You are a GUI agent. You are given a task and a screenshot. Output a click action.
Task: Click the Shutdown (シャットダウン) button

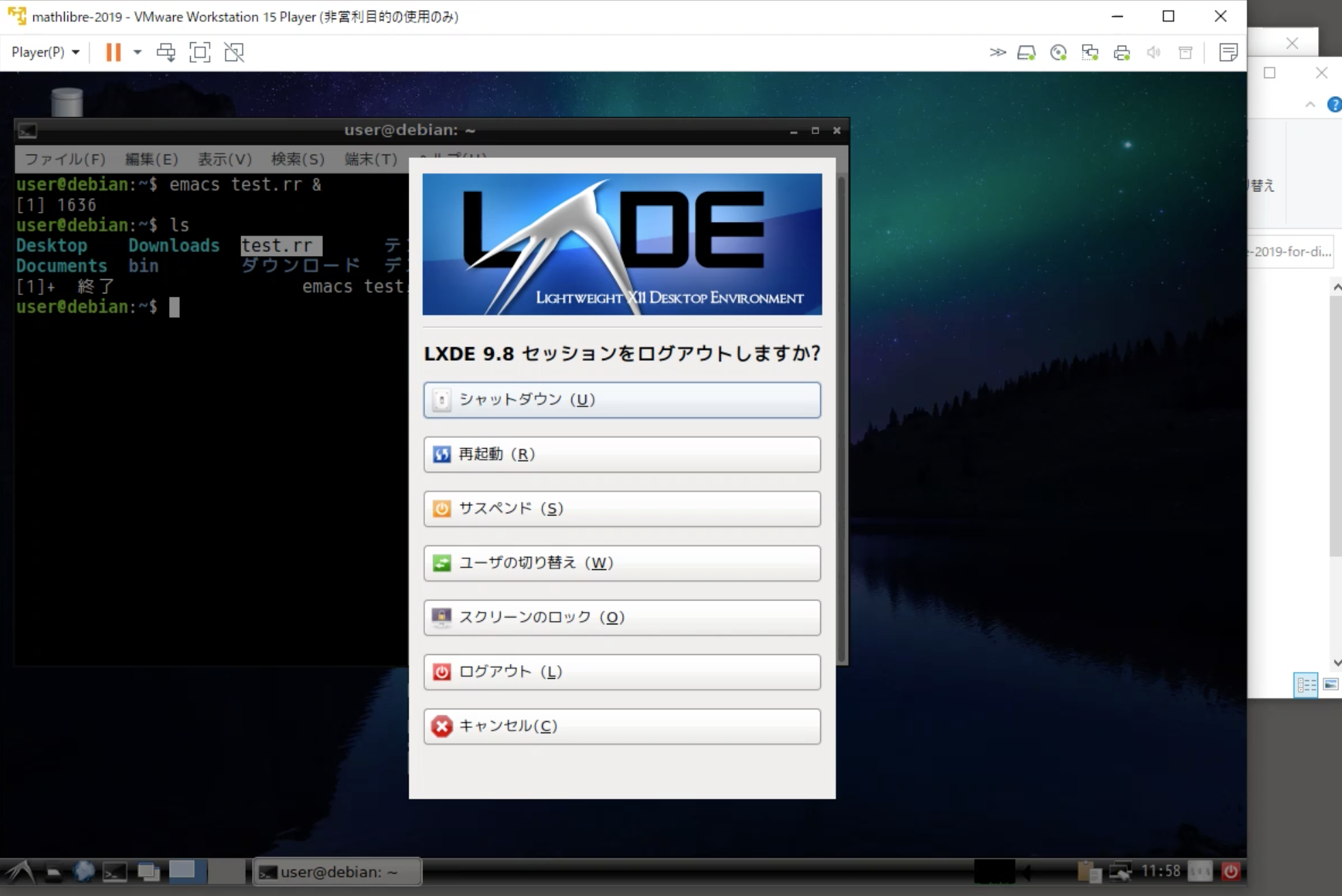coord(622,400)
